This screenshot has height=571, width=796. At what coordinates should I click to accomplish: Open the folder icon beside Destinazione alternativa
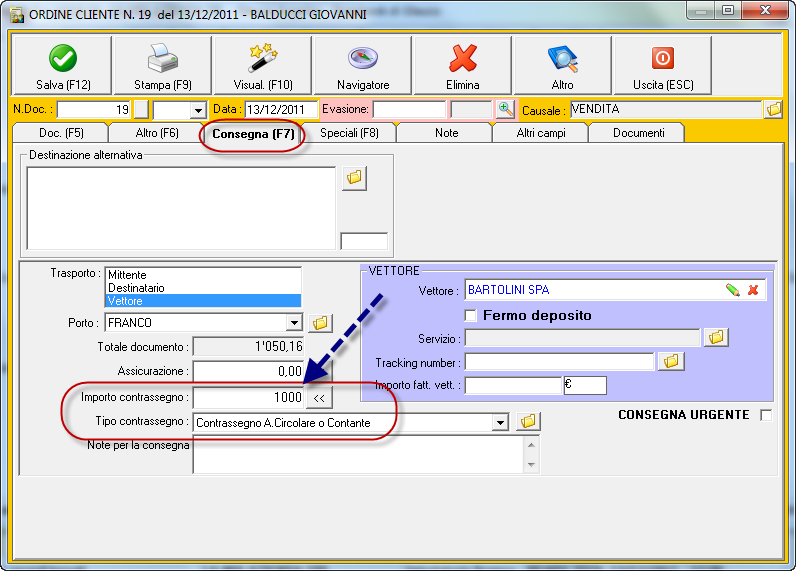click(x=354, y=178)
